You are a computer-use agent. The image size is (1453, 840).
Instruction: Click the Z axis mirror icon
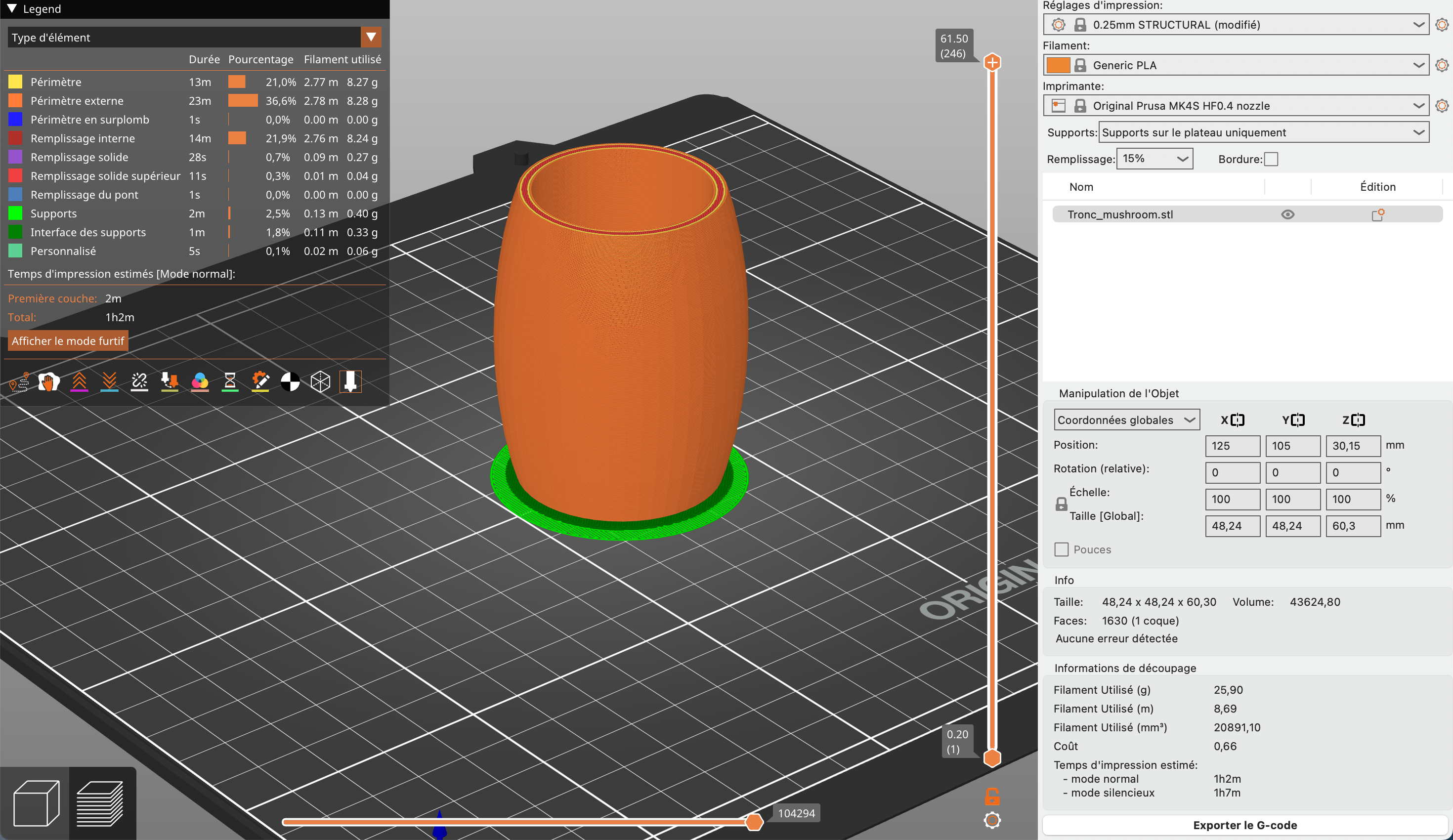(x=1359, y=420)
